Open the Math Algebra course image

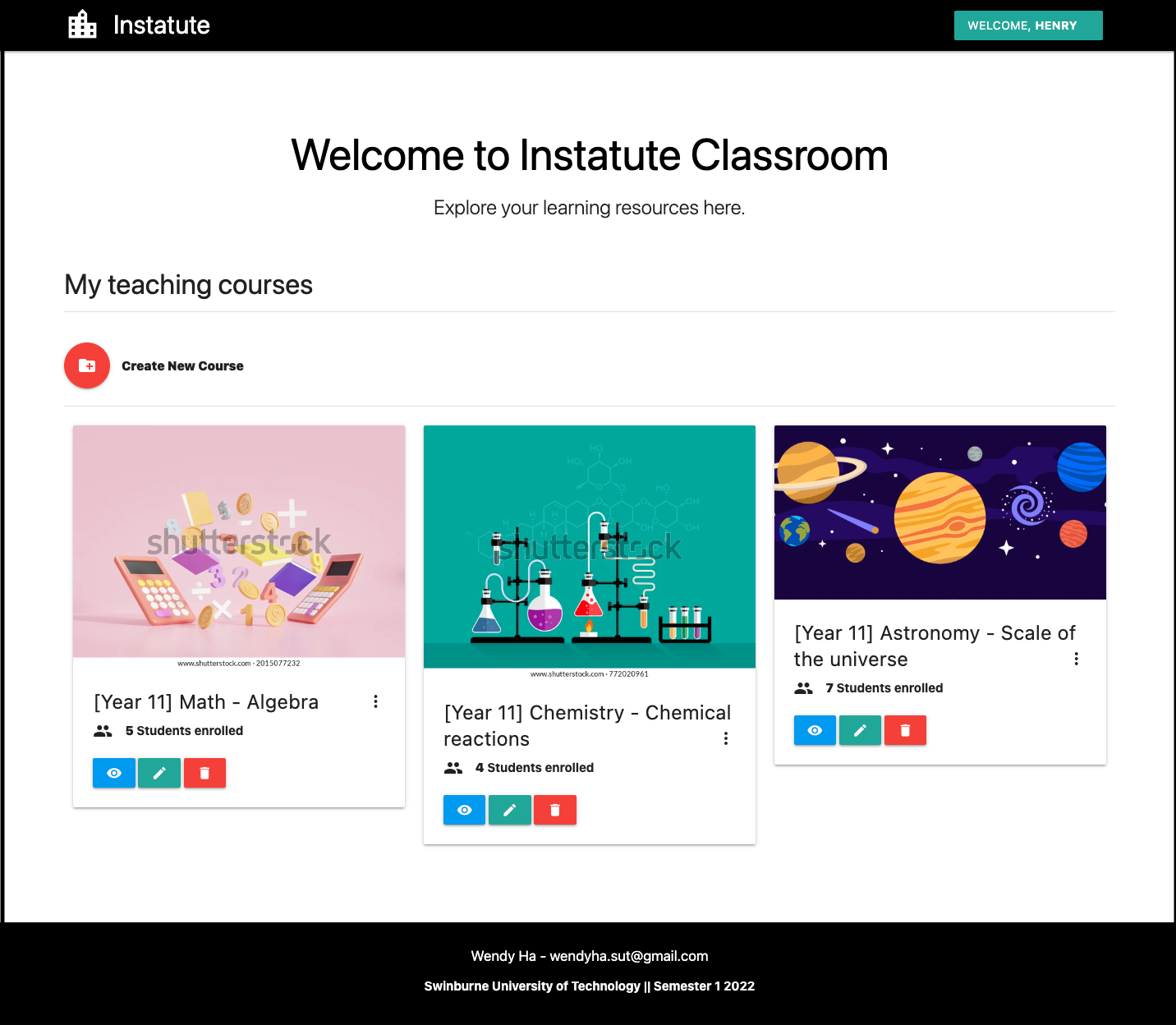coord(239,542)
